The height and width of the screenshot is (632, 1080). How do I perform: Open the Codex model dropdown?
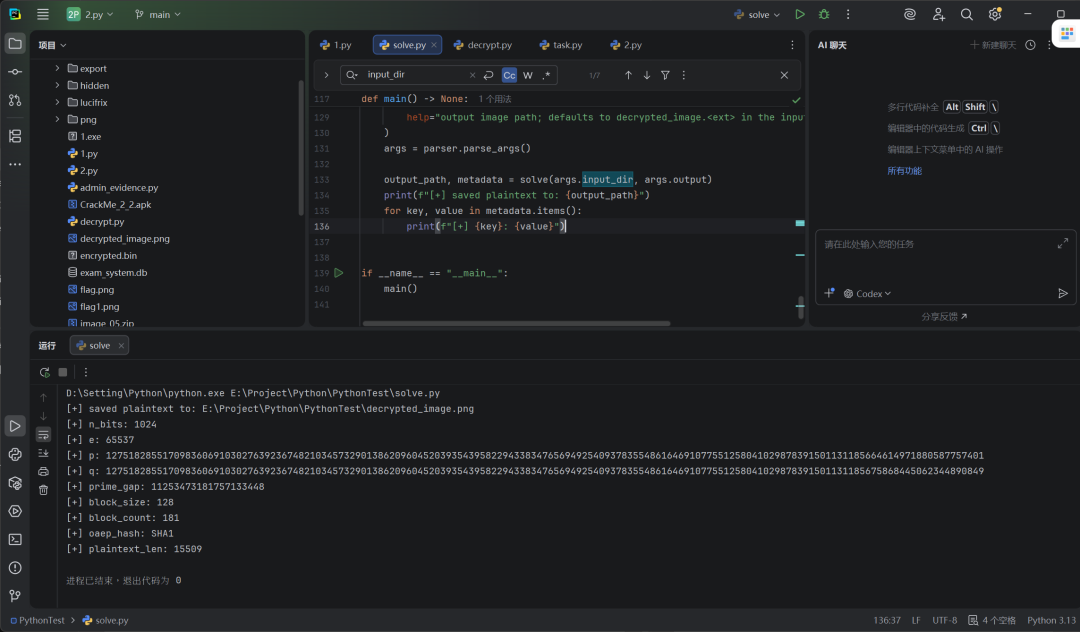tap(867, 293)
